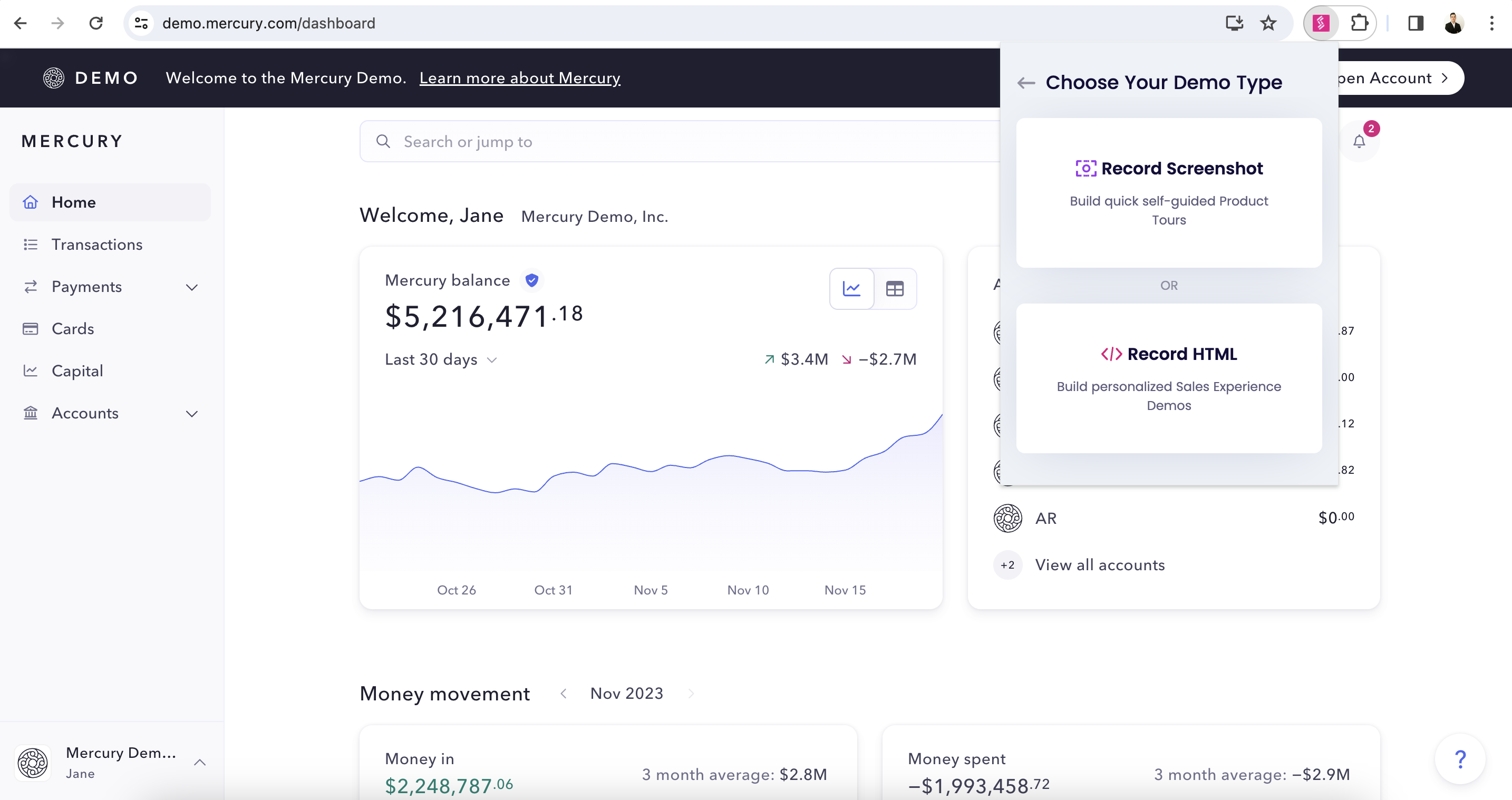Viewport: 1512px width, 800px height.
Task: Open the Extensions puzzle icon
Action: pyautogui.click(x=1360, y=24)
